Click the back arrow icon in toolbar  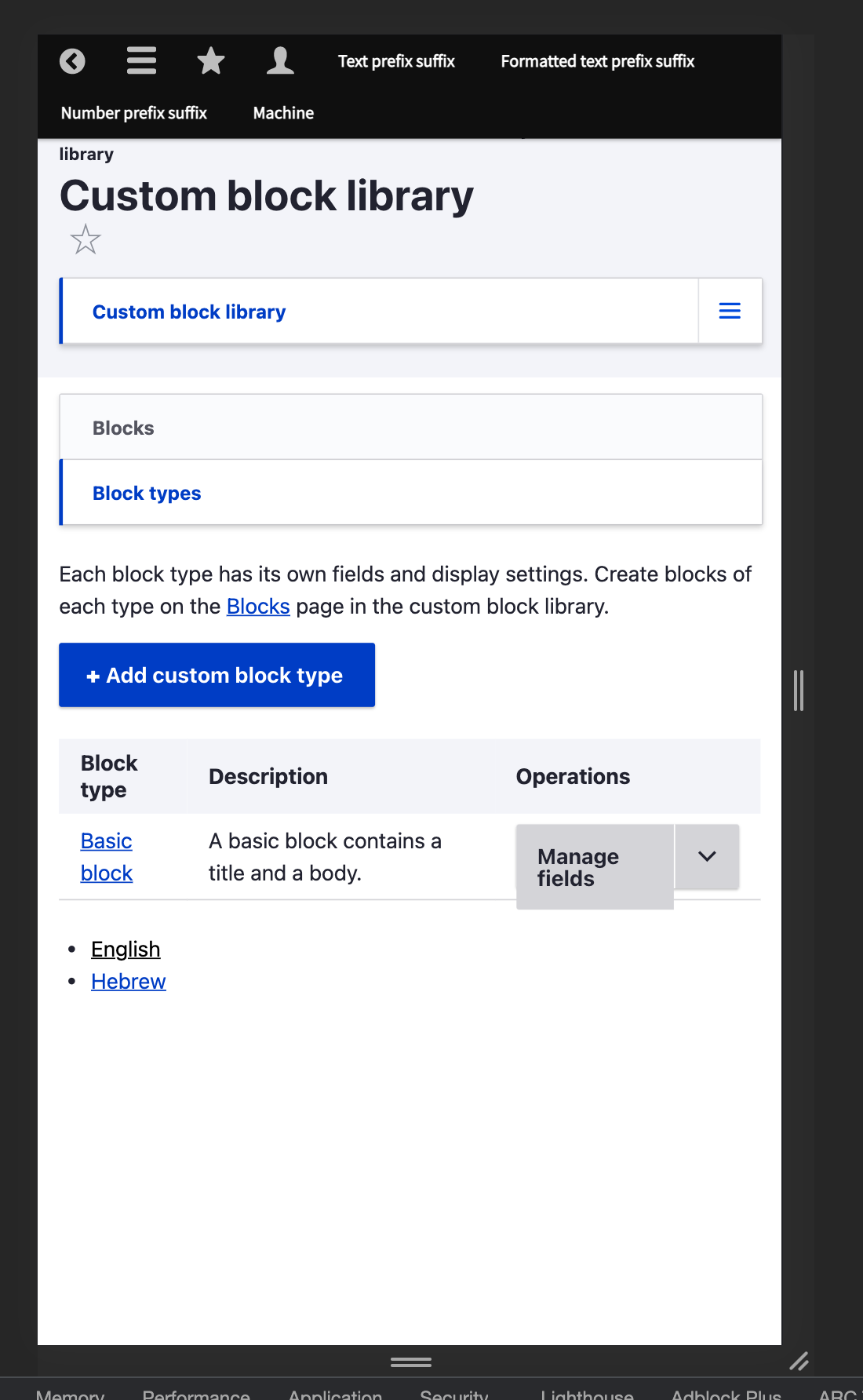[72, 61]
